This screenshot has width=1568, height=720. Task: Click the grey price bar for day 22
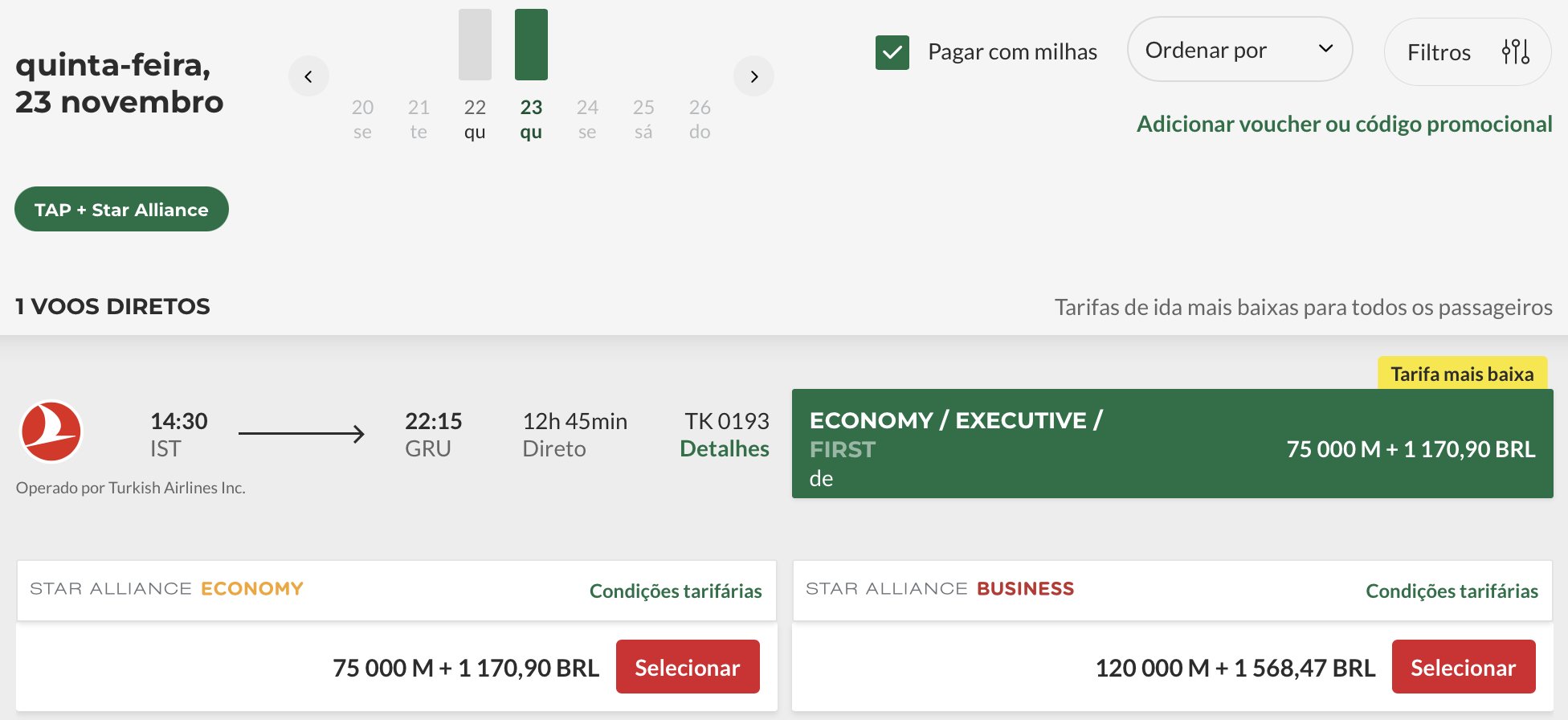click(475, 44)
